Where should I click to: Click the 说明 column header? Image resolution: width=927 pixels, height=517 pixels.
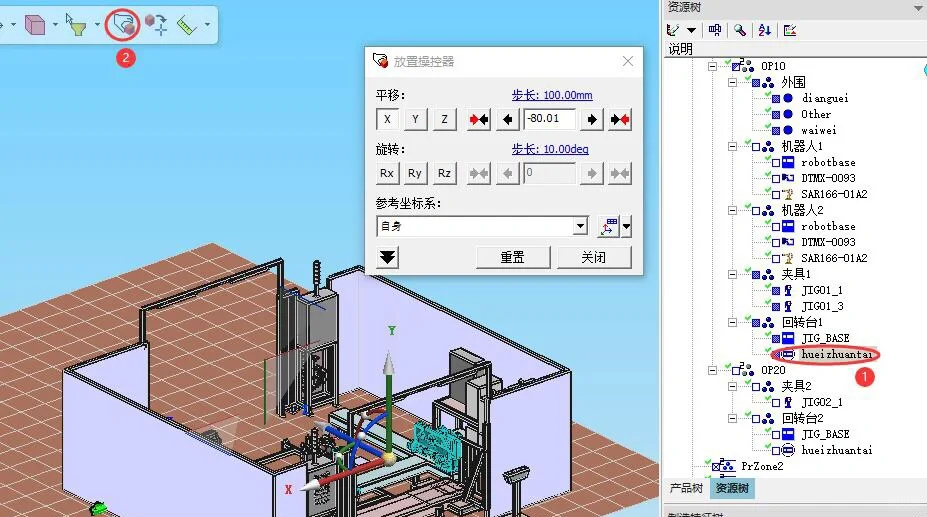680,49
